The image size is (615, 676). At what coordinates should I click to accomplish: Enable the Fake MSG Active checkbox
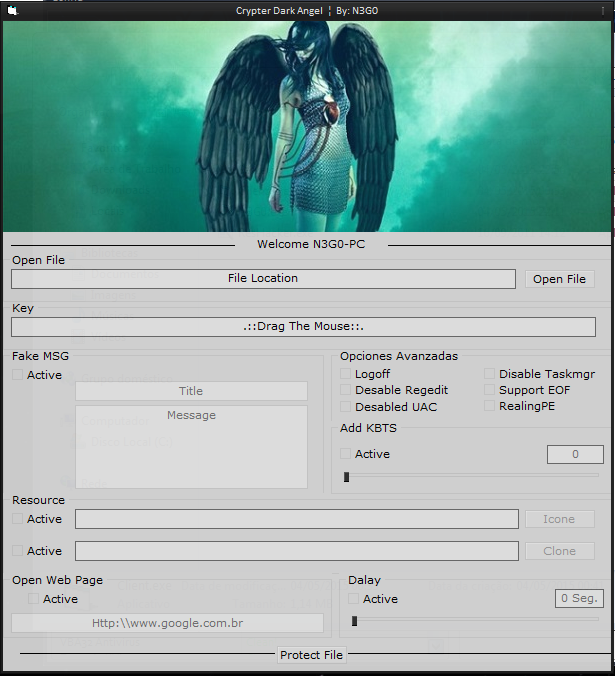[17, 374]
